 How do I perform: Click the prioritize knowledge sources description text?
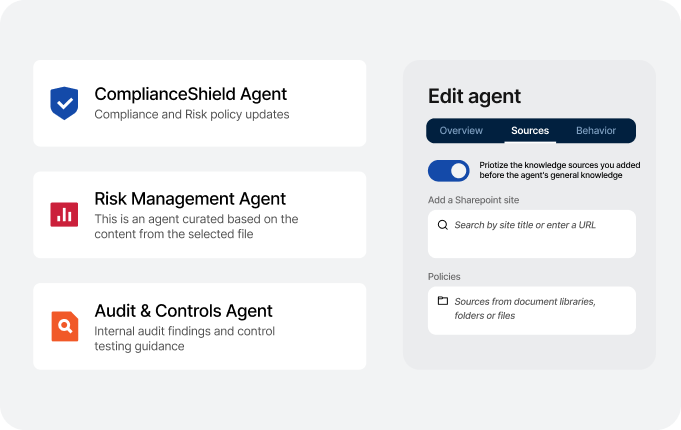[x=559, y=170]
